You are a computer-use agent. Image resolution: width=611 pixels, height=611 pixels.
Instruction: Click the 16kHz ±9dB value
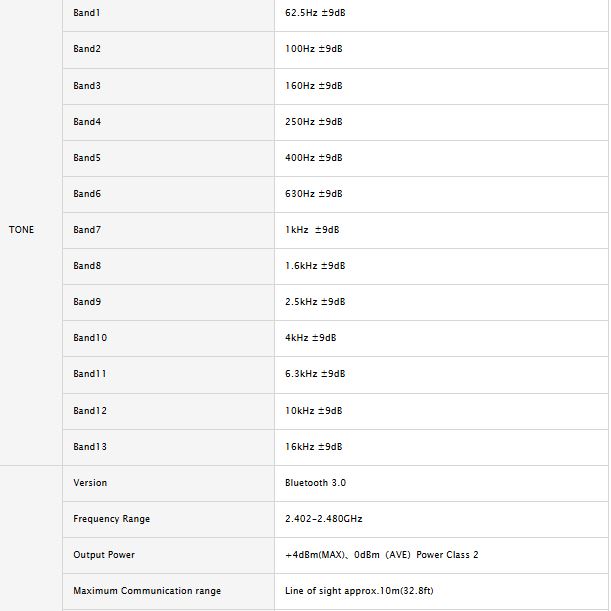click(x=314, y=447)
